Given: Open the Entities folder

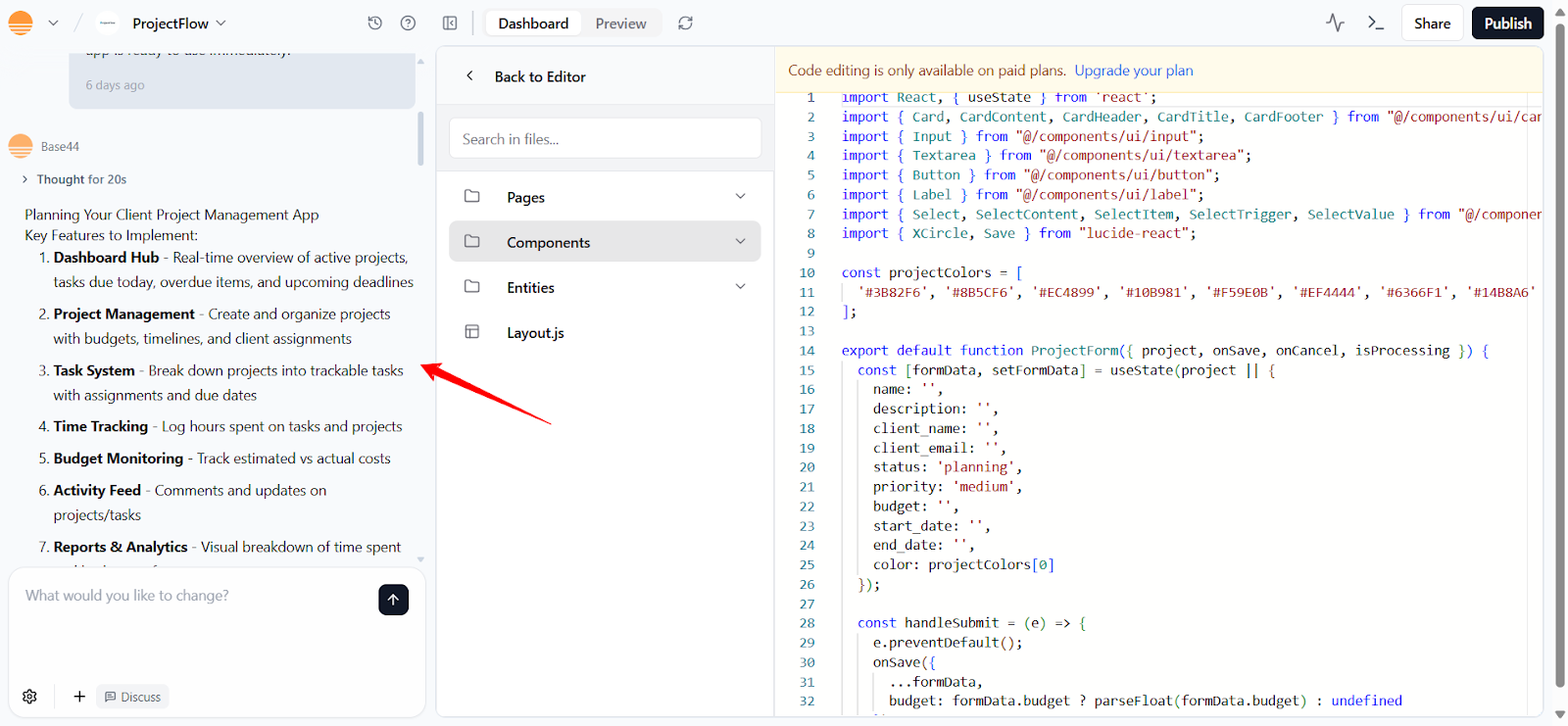Looking at the screenshot, I should 605,287.
